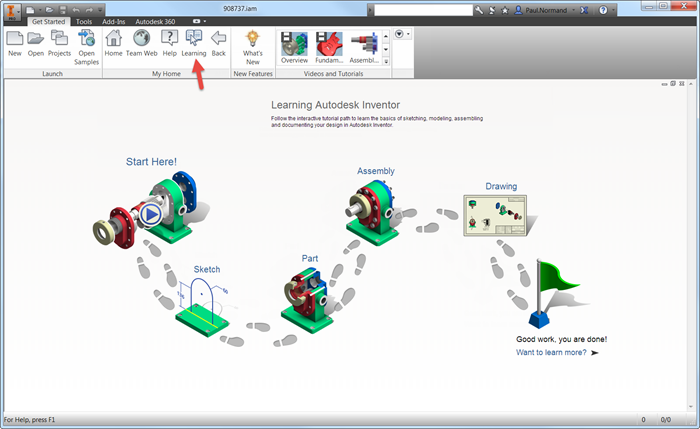
Task: Open the New file dropdown arrow in title bar
Action: [x=39, y=10]
